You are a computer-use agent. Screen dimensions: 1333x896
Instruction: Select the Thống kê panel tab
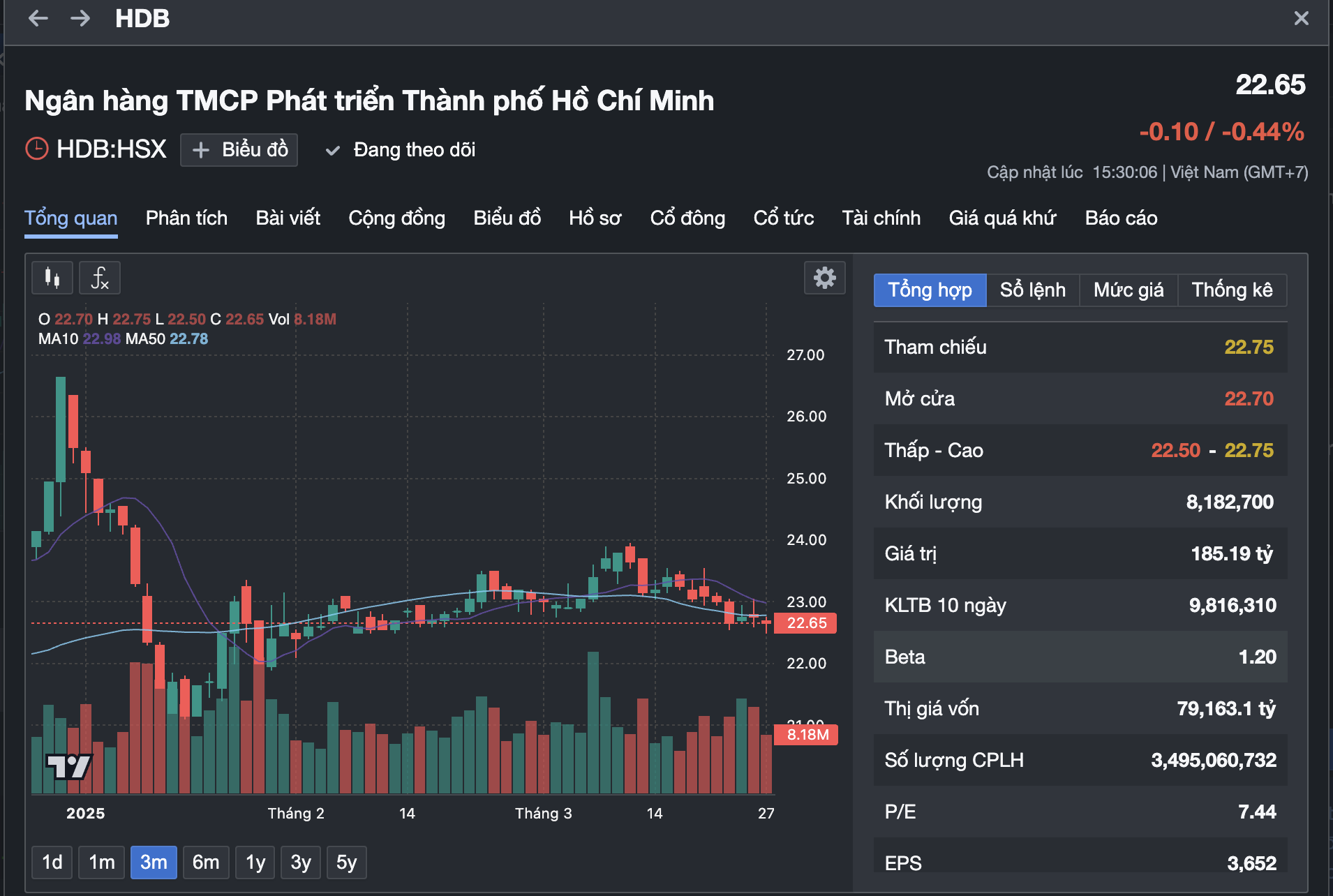(x=1232, y=290)
